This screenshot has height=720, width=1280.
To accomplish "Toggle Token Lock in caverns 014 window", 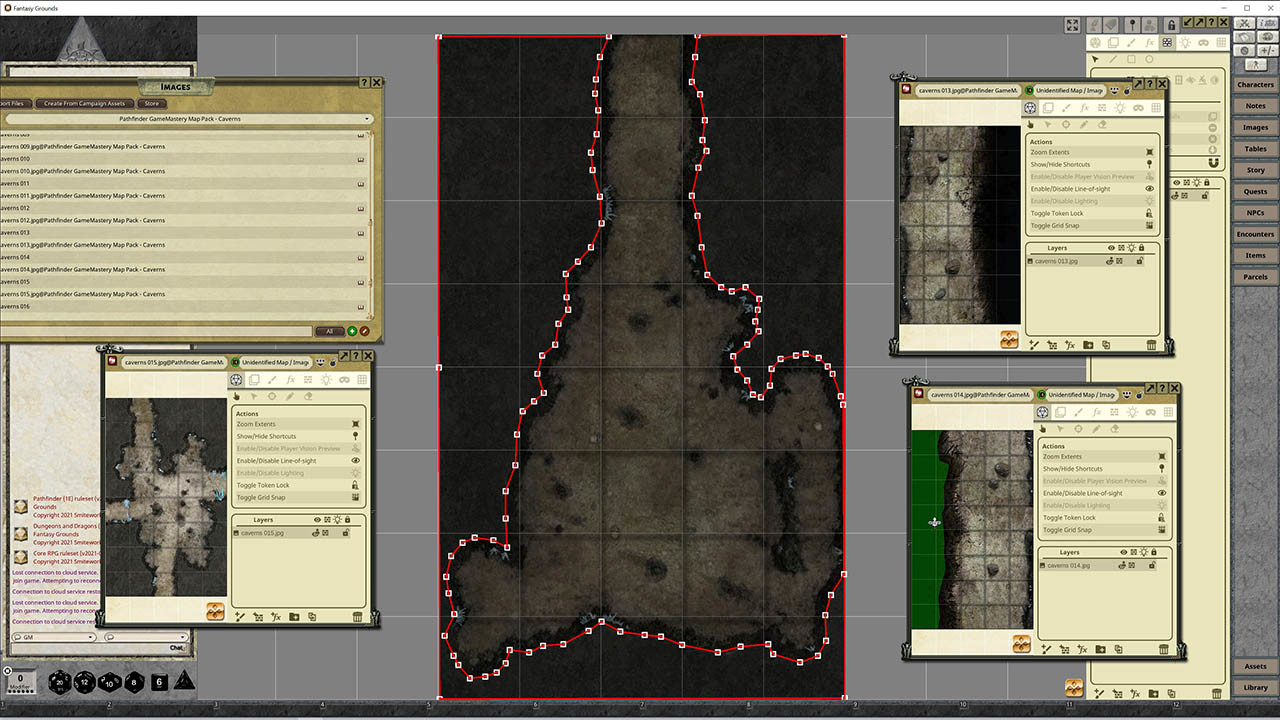I will [x=1161, y=518].
